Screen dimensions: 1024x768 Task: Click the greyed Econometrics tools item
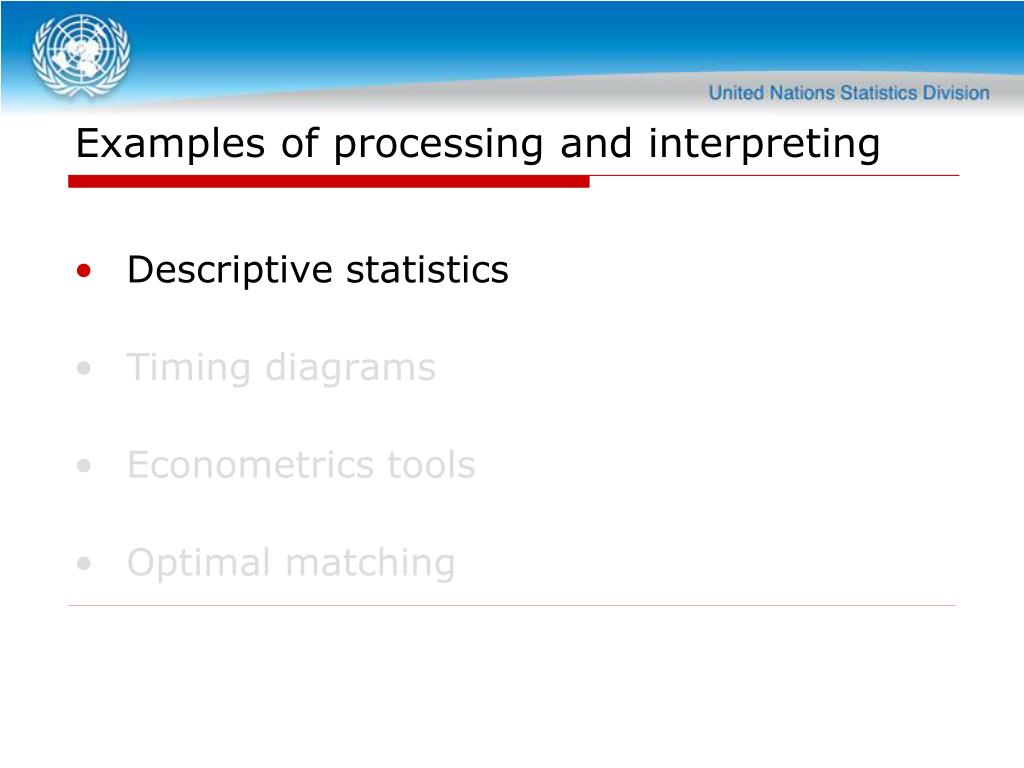(x=301, y=465)
